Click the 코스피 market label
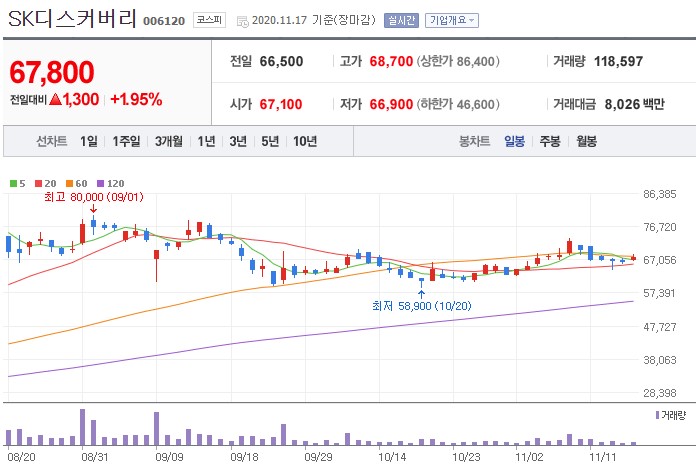Image resolution: width=696 pixels, height=469 pixels. [209, 20]
